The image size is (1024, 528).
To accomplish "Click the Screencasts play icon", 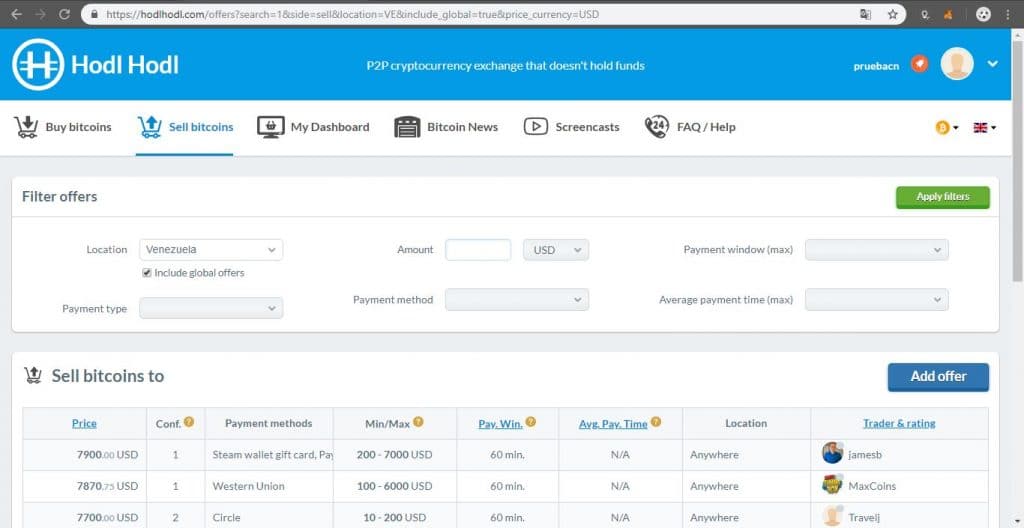I will [536, 127].
